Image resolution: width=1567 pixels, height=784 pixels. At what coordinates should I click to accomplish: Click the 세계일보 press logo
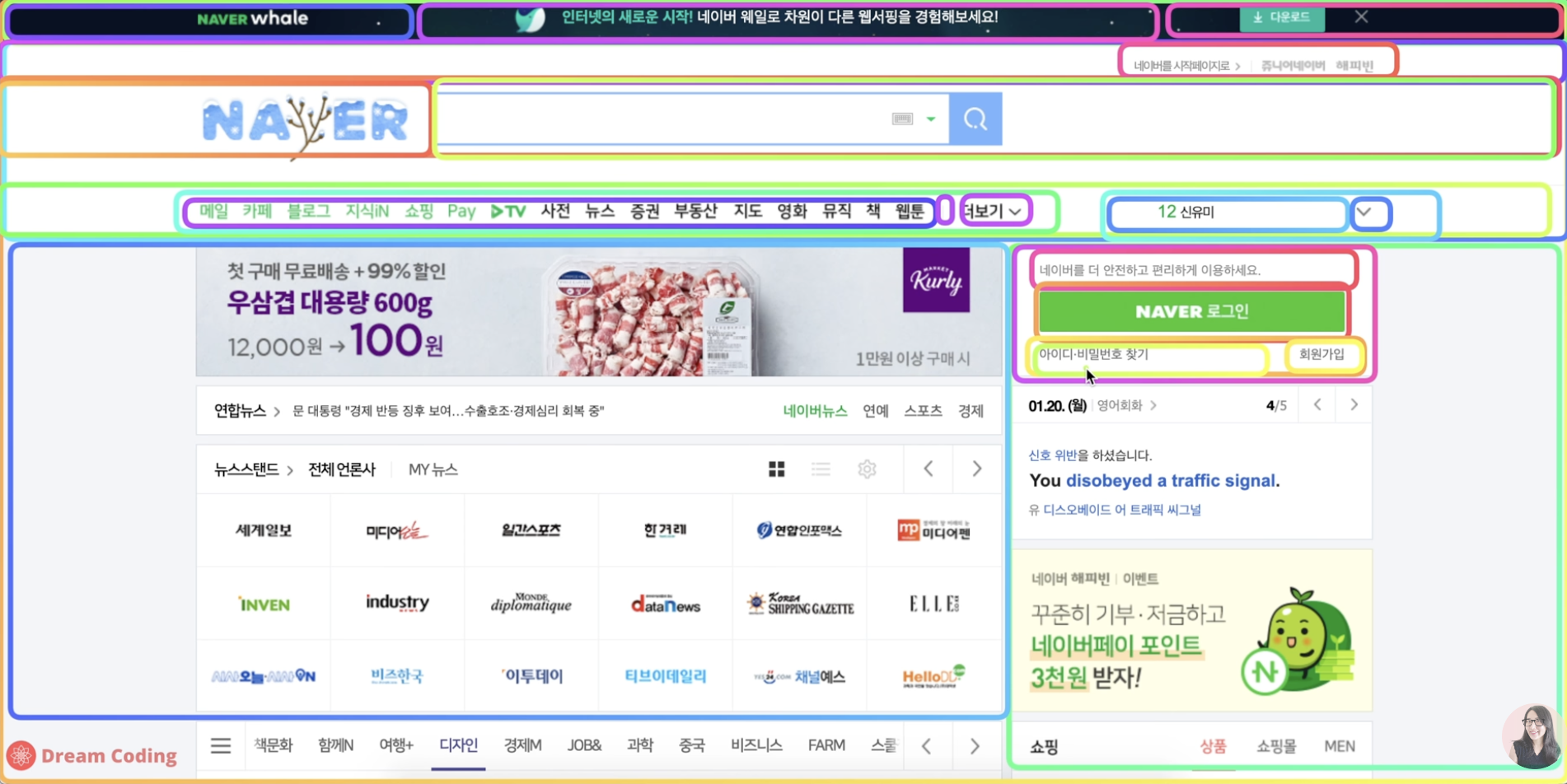[x=264, y=530]
